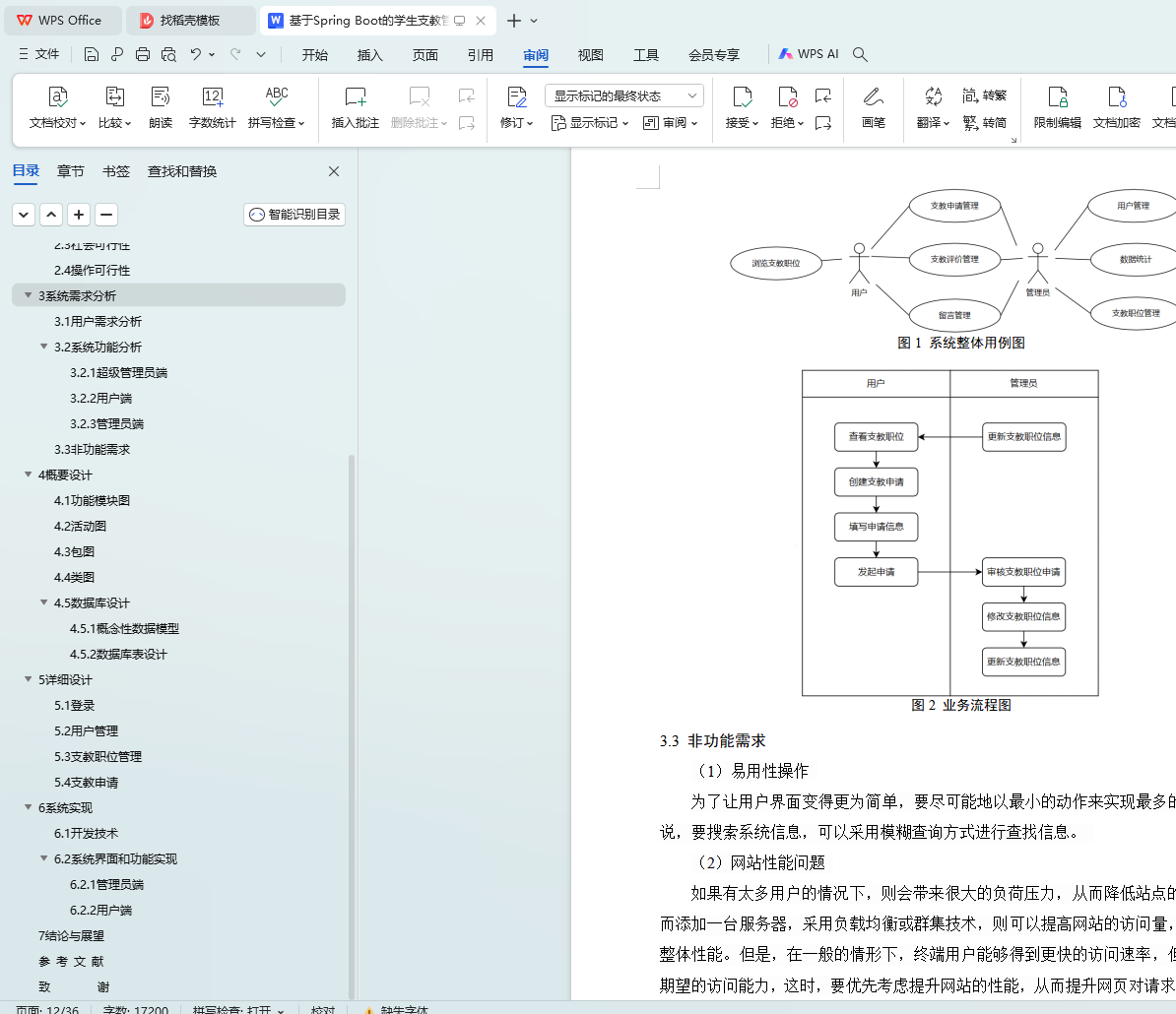Viewport: 1176px width, 1014px height.
Task: Open the 显示标记的最终状态 dropdown
Action: [x=624, y=95]
